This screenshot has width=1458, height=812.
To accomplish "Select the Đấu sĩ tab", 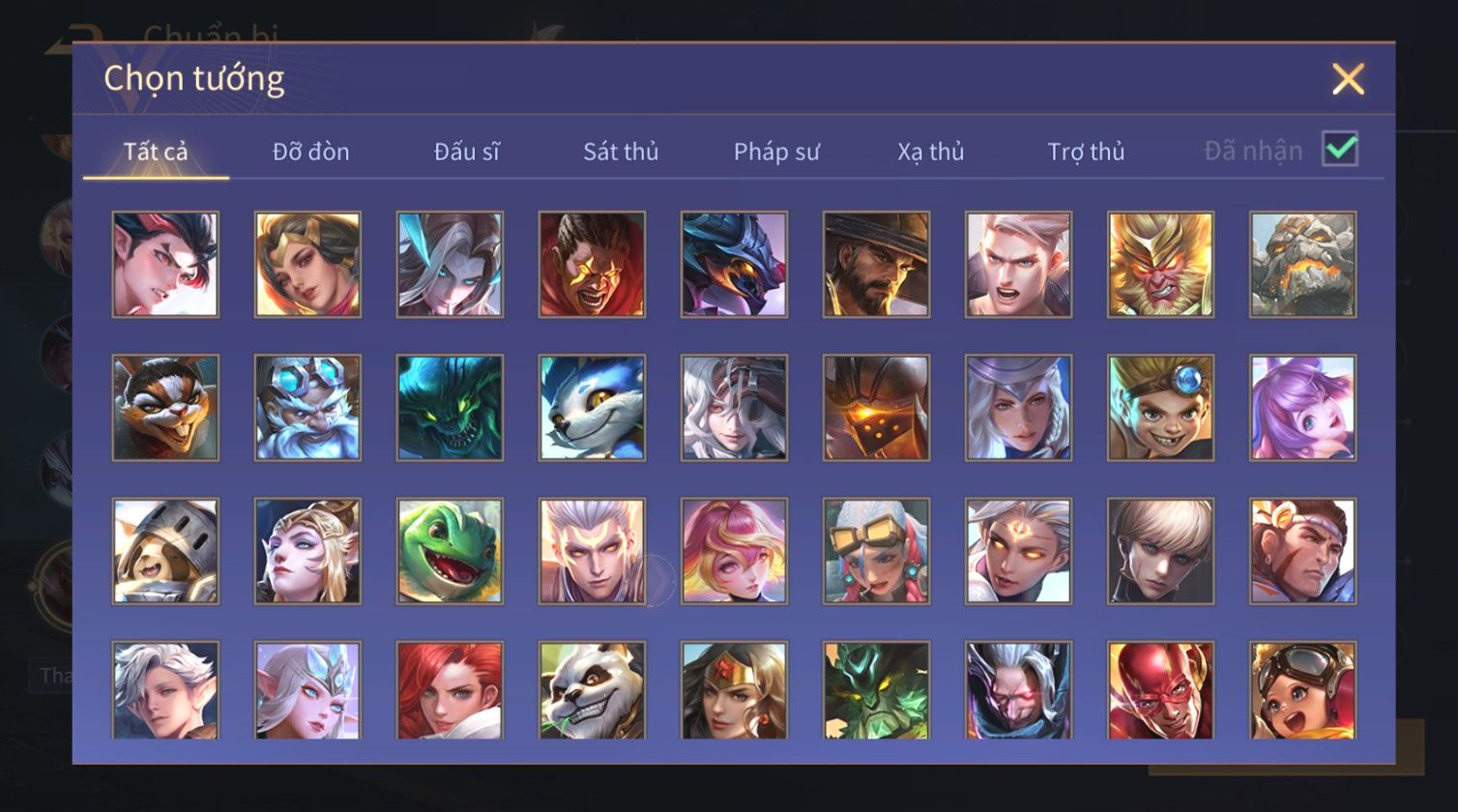I will [466, 152].
